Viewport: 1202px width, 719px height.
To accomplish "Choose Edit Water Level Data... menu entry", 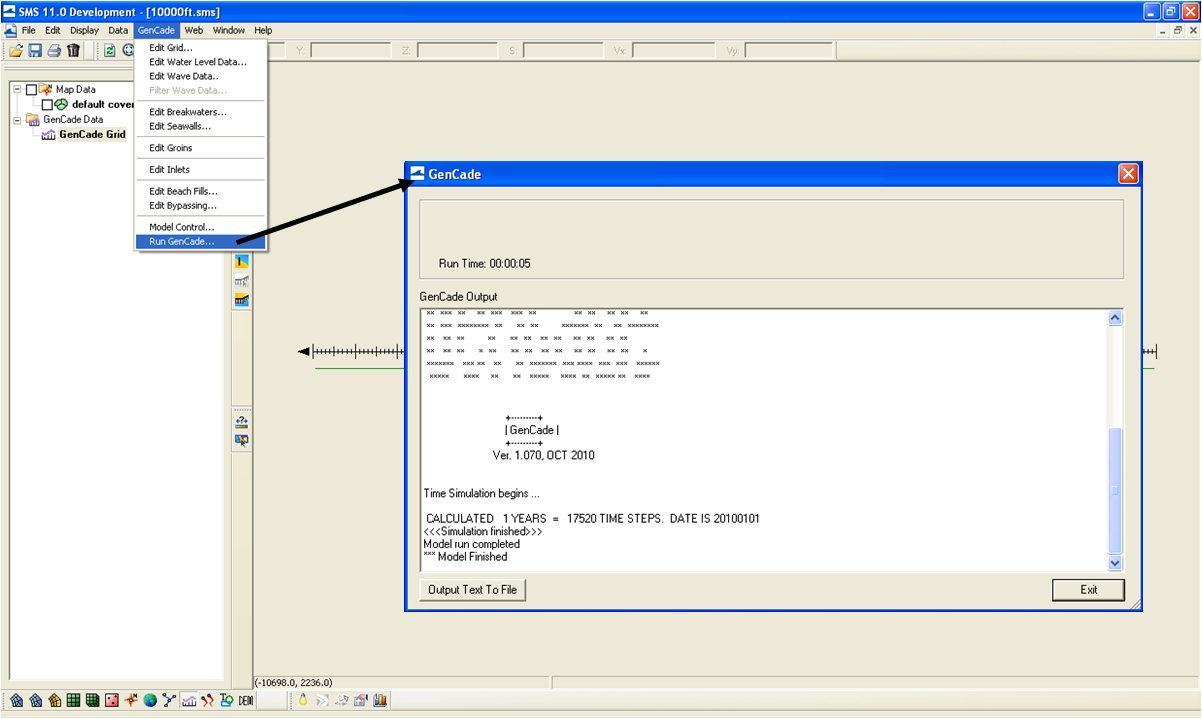I will point(201,62).
